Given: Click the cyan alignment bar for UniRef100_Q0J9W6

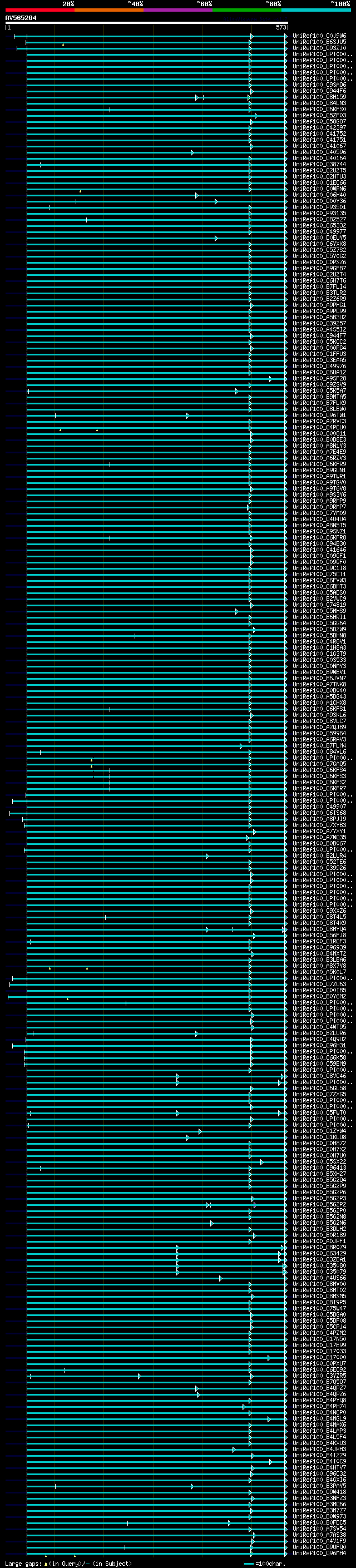Looking at the screenshot, I should coord(151,37).
